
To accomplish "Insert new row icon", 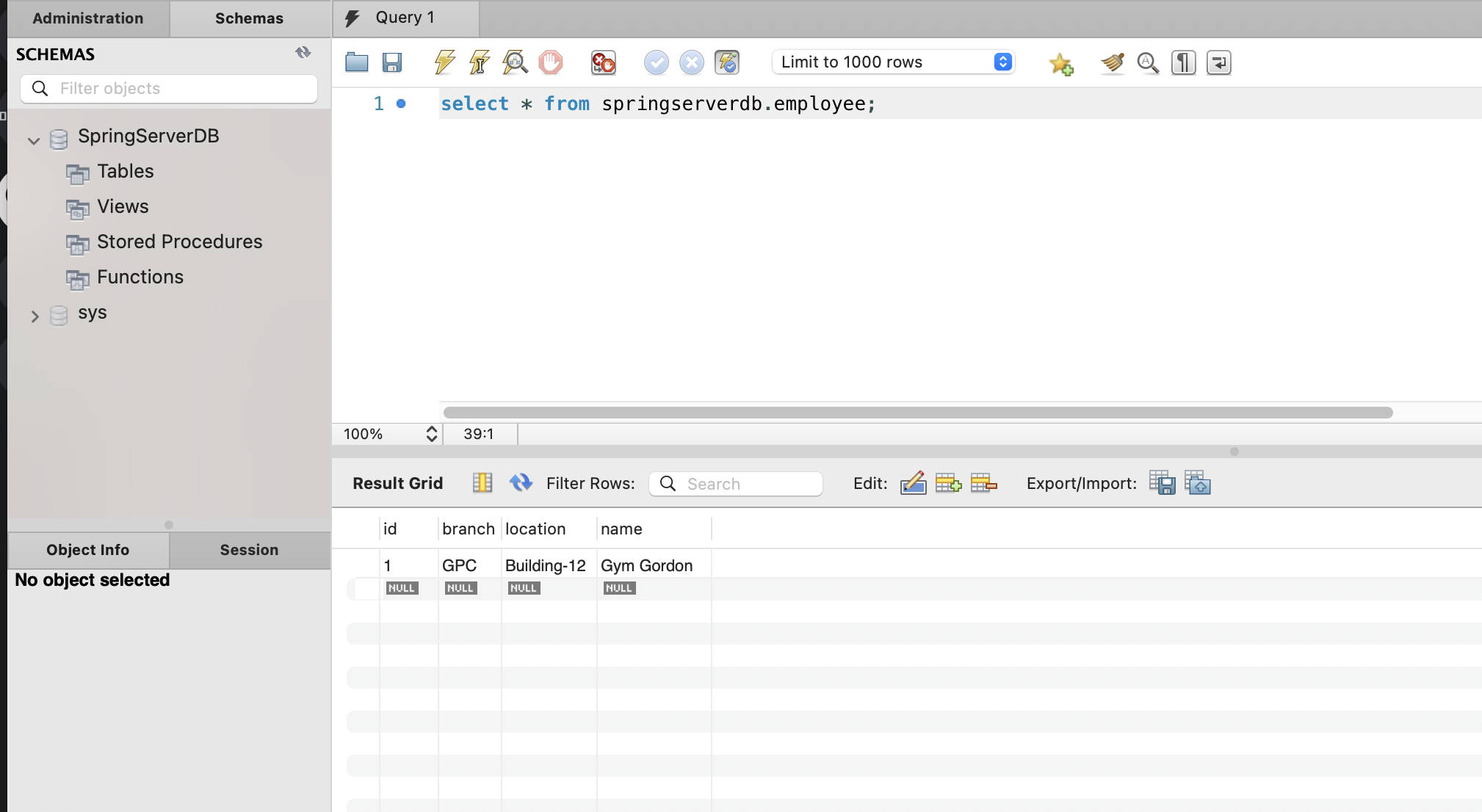I will point(948,483).
